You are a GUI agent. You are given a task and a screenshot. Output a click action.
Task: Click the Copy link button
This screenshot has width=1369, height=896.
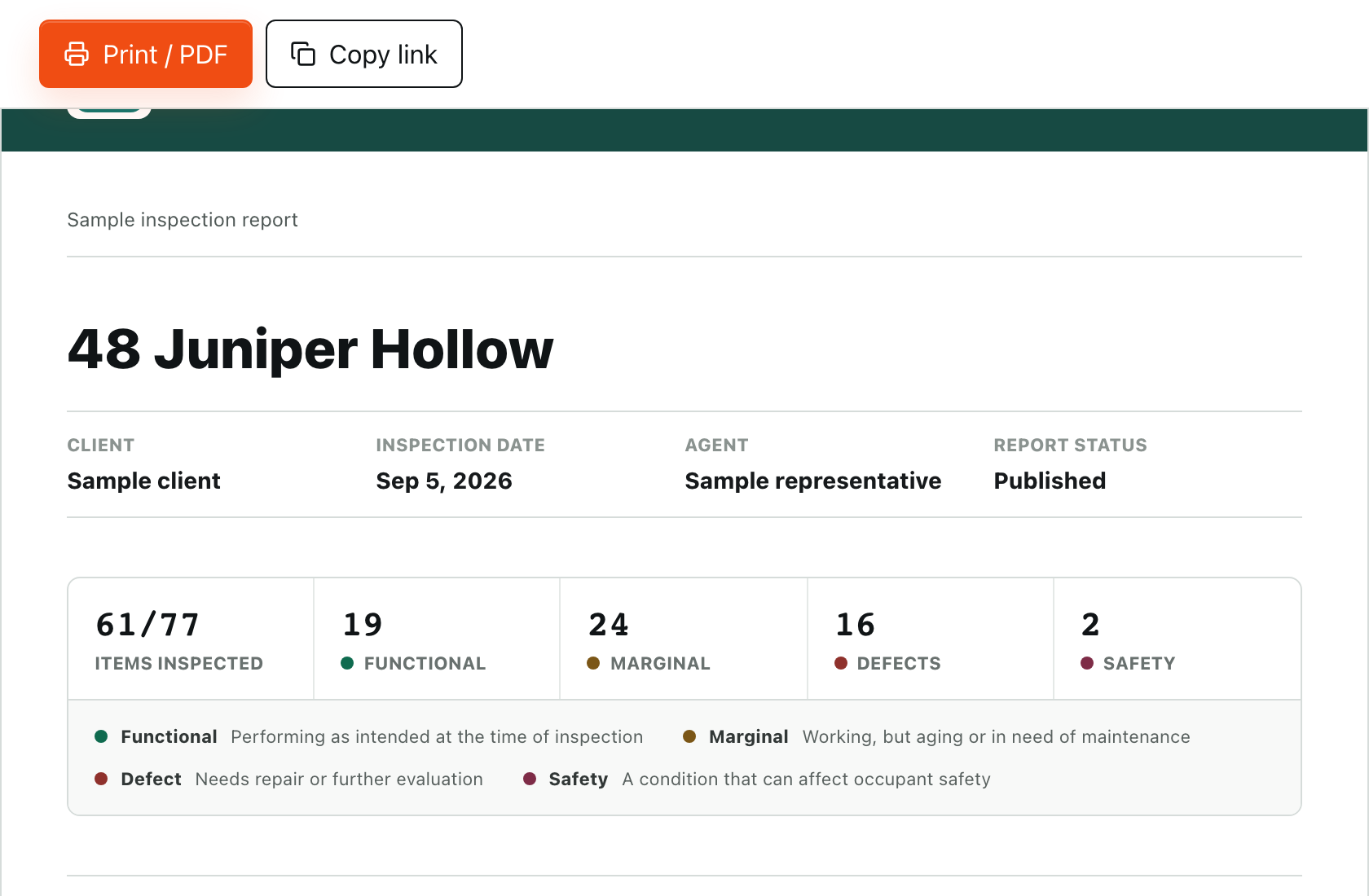tap(364, 54)
